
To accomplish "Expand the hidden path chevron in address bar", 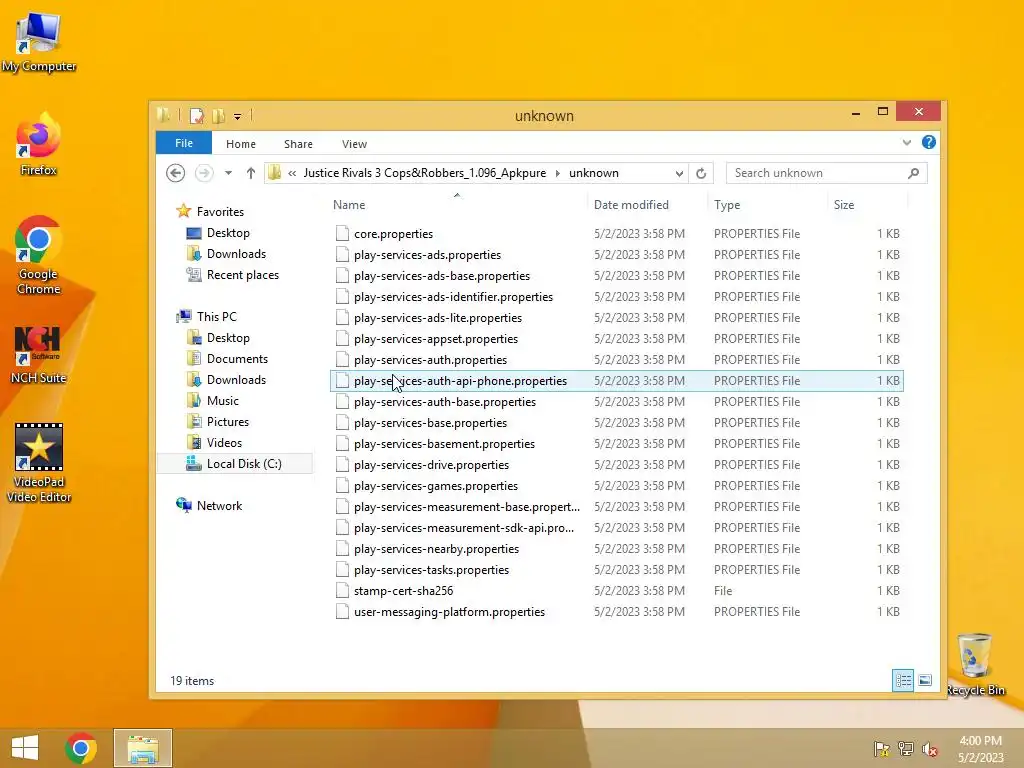I will (x=292, y=173).
